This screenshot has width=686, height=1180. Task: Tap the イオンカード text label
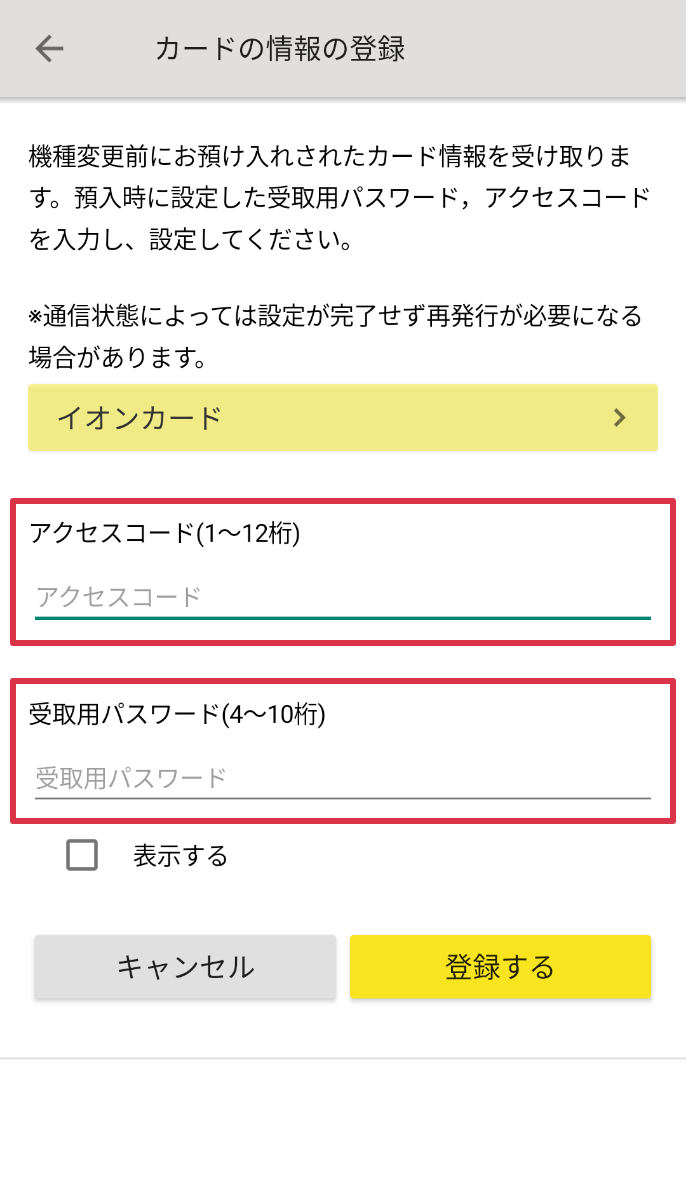(x=140, y=418)
